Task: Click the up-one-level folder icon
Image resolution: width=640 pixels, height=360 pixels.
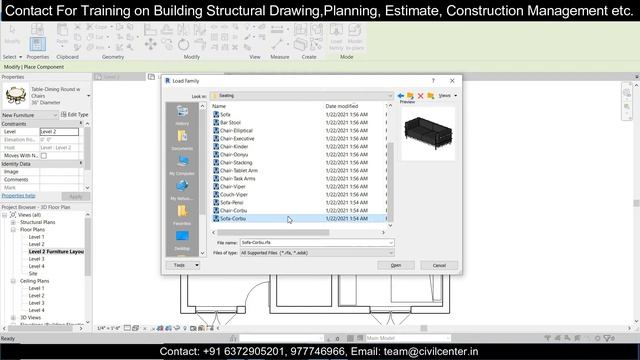Action: pyautogui.click(x=410, y=96)
